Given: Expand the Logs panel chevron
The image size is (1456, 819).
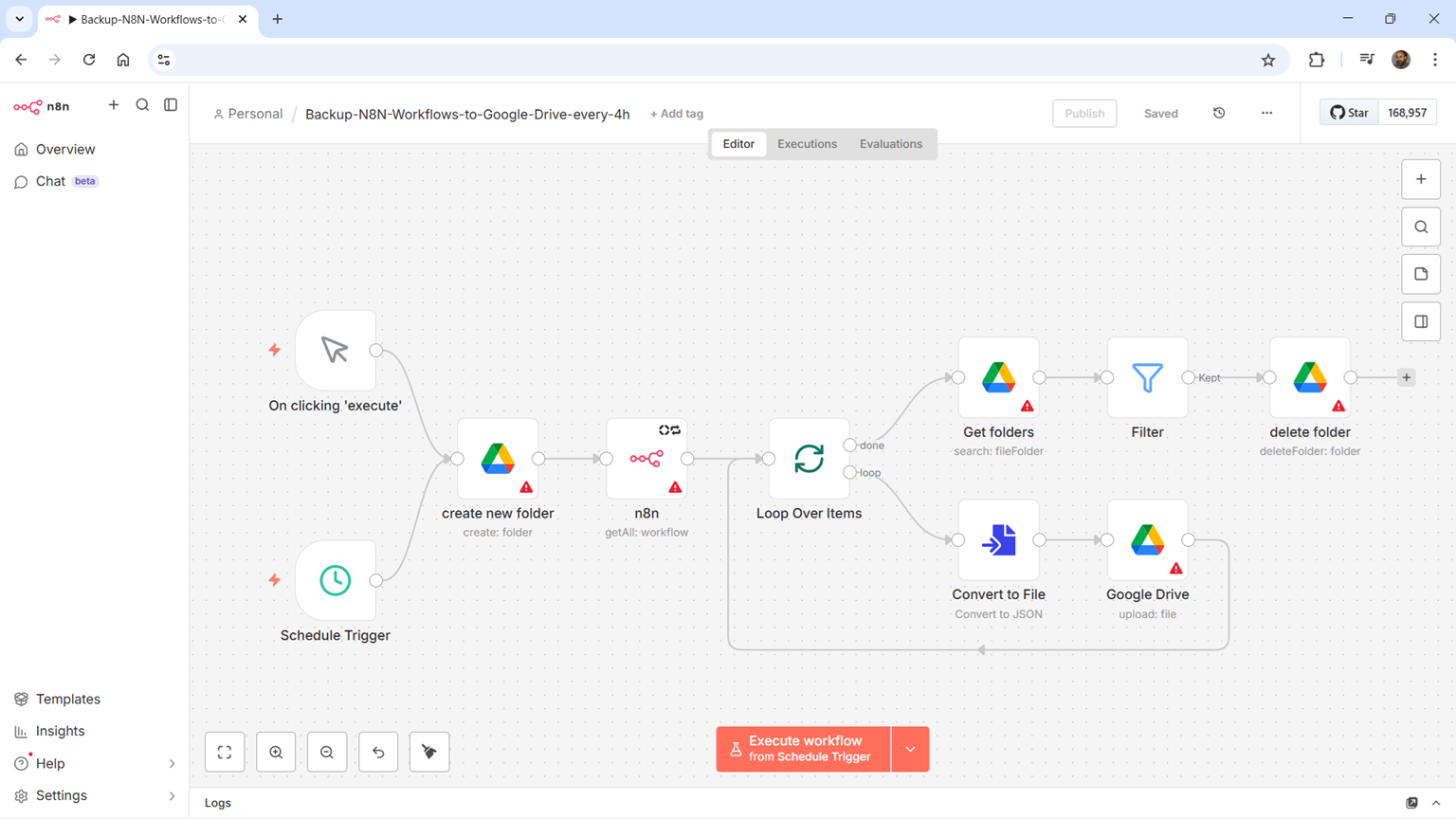Looking at the screenshot, I should pos(1436,803).
